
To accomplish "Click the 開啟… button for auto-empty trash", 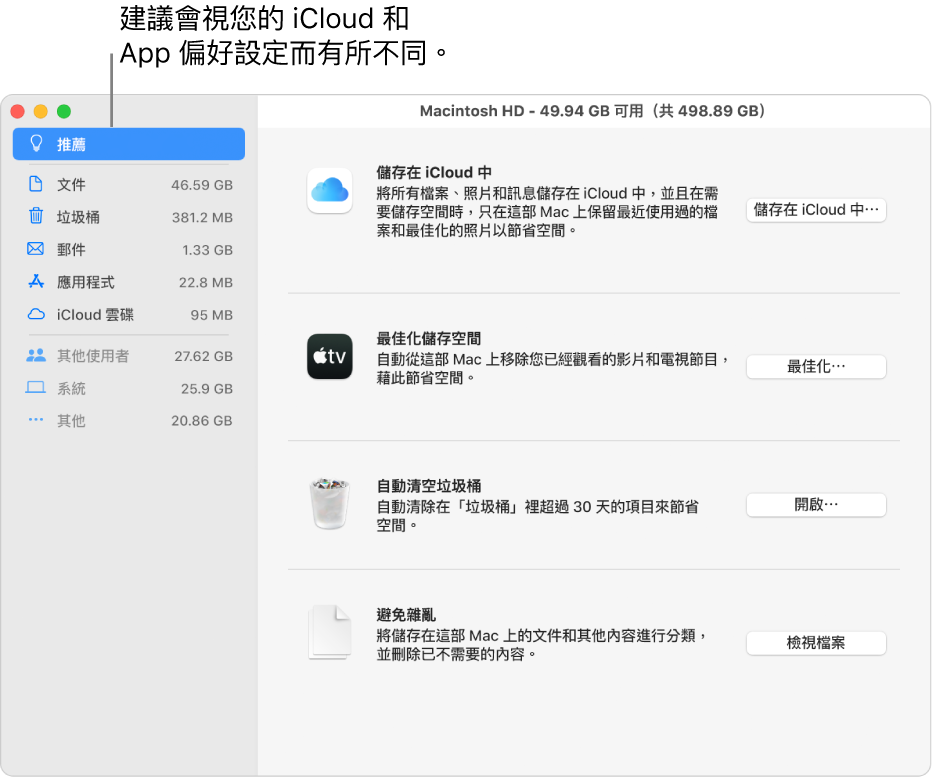I will 816,505.
